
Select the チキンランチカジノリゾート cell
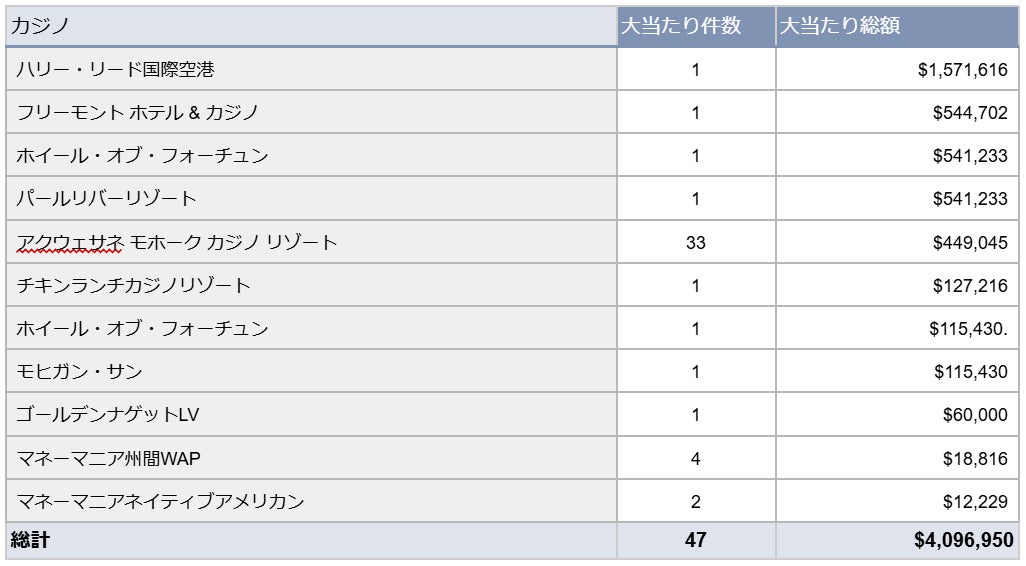(x=133, y=286)
